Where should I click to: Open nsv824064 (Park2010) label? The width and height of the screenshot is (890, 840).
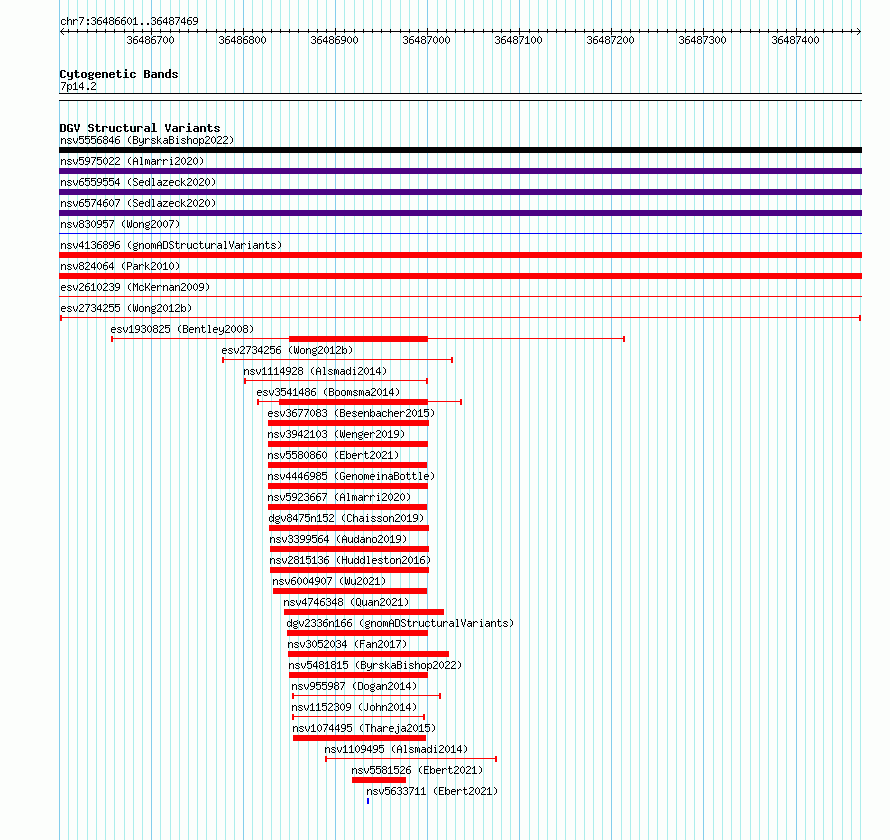(x=120, y=266)
